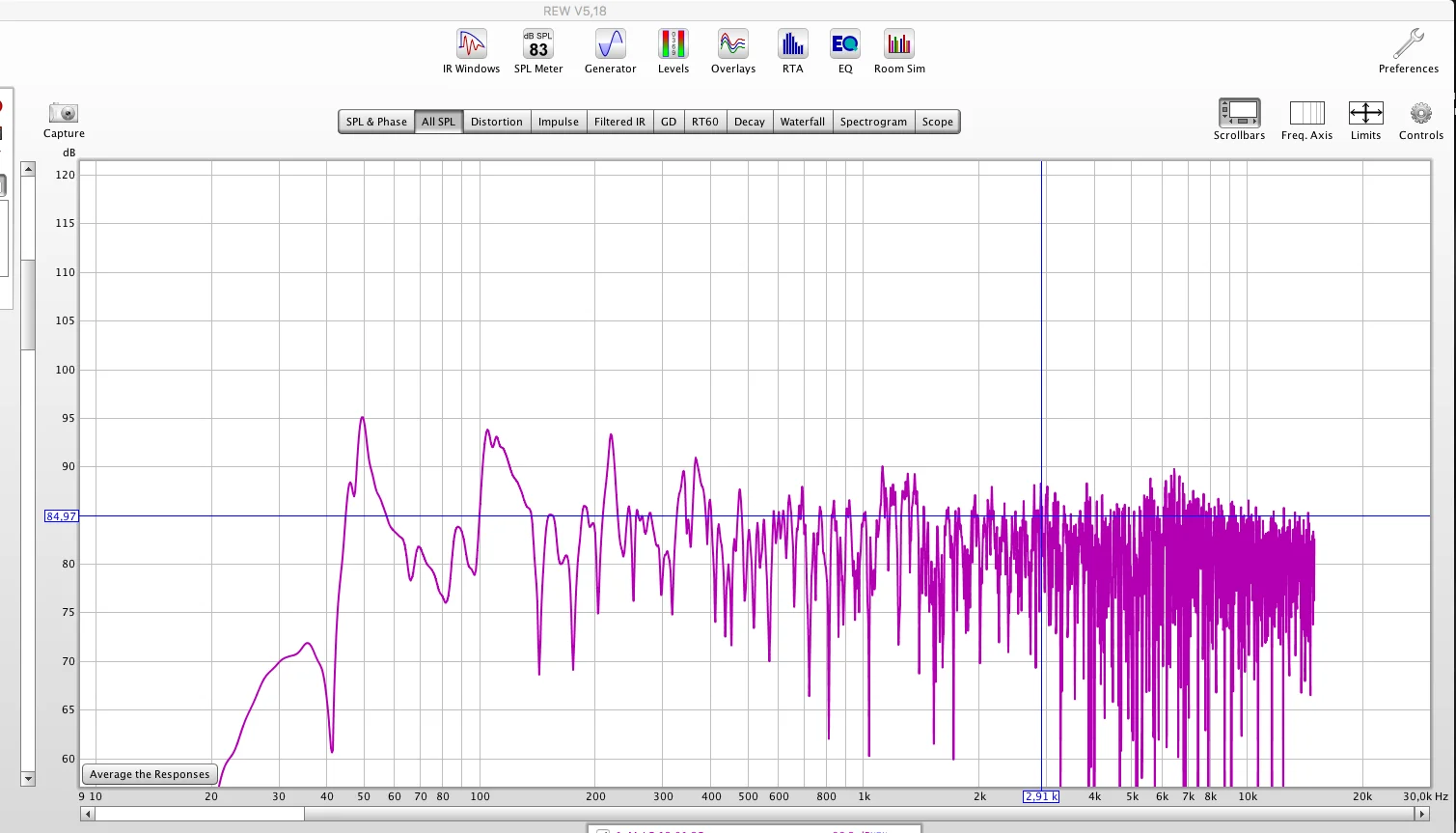
Task: Click vertical scrollbar down arrow
Action: coord(28,779)
